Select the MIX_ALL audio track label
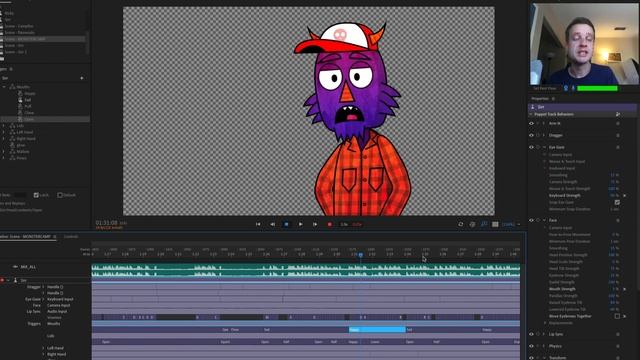 pos(28,267)
